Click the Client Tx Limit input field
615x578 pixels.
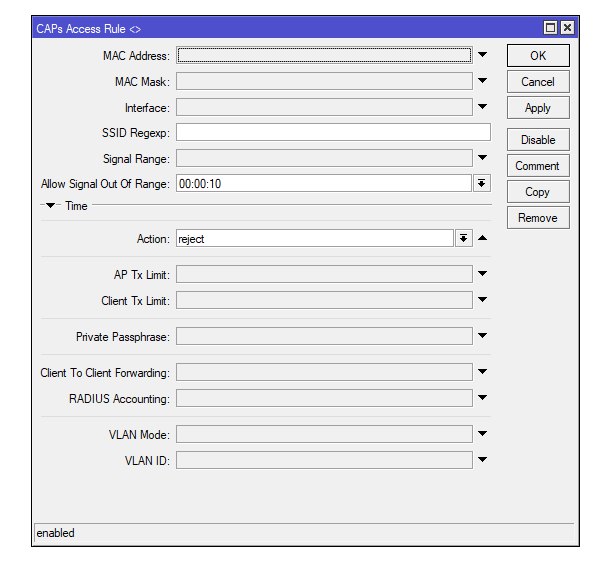point(324,300)
